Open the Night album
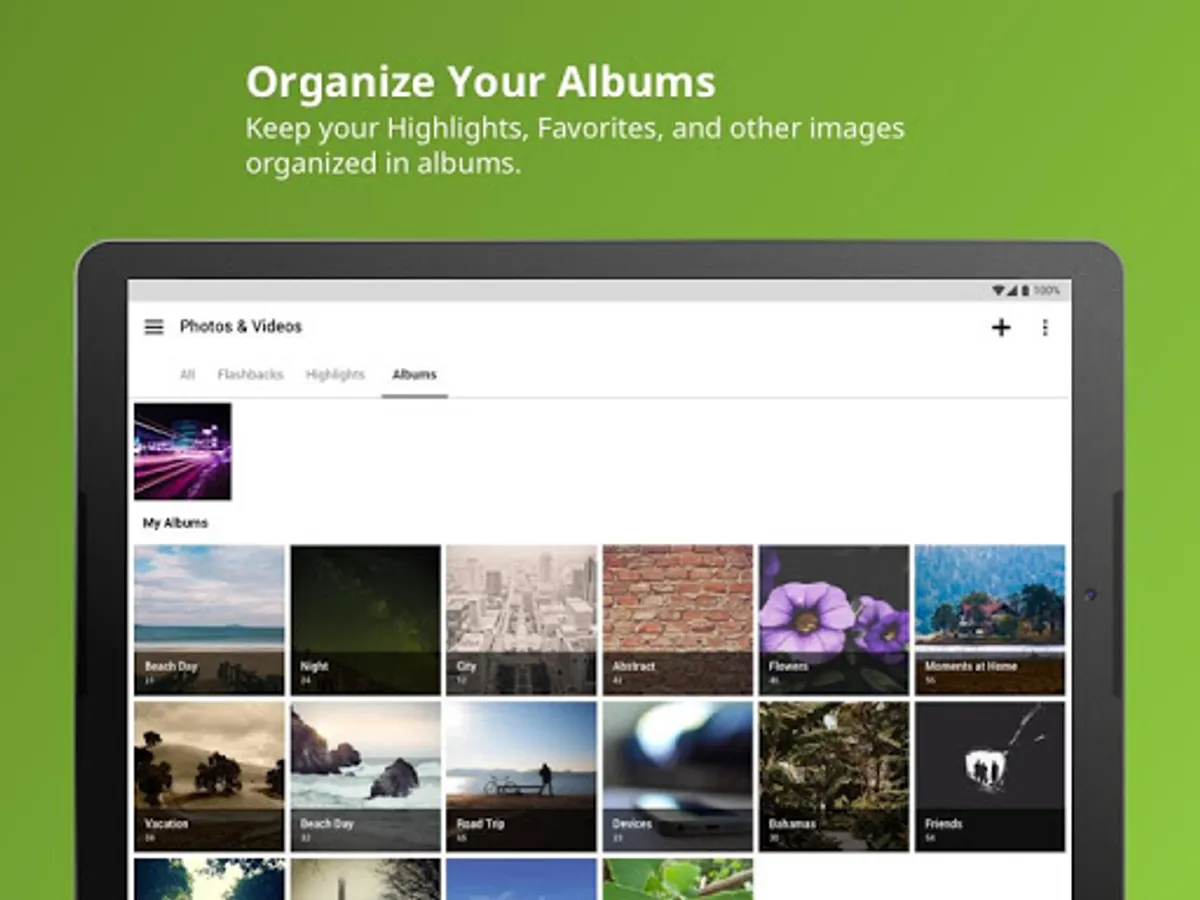The height and width of the screenshot is (900, 1200). click(365, 620)
